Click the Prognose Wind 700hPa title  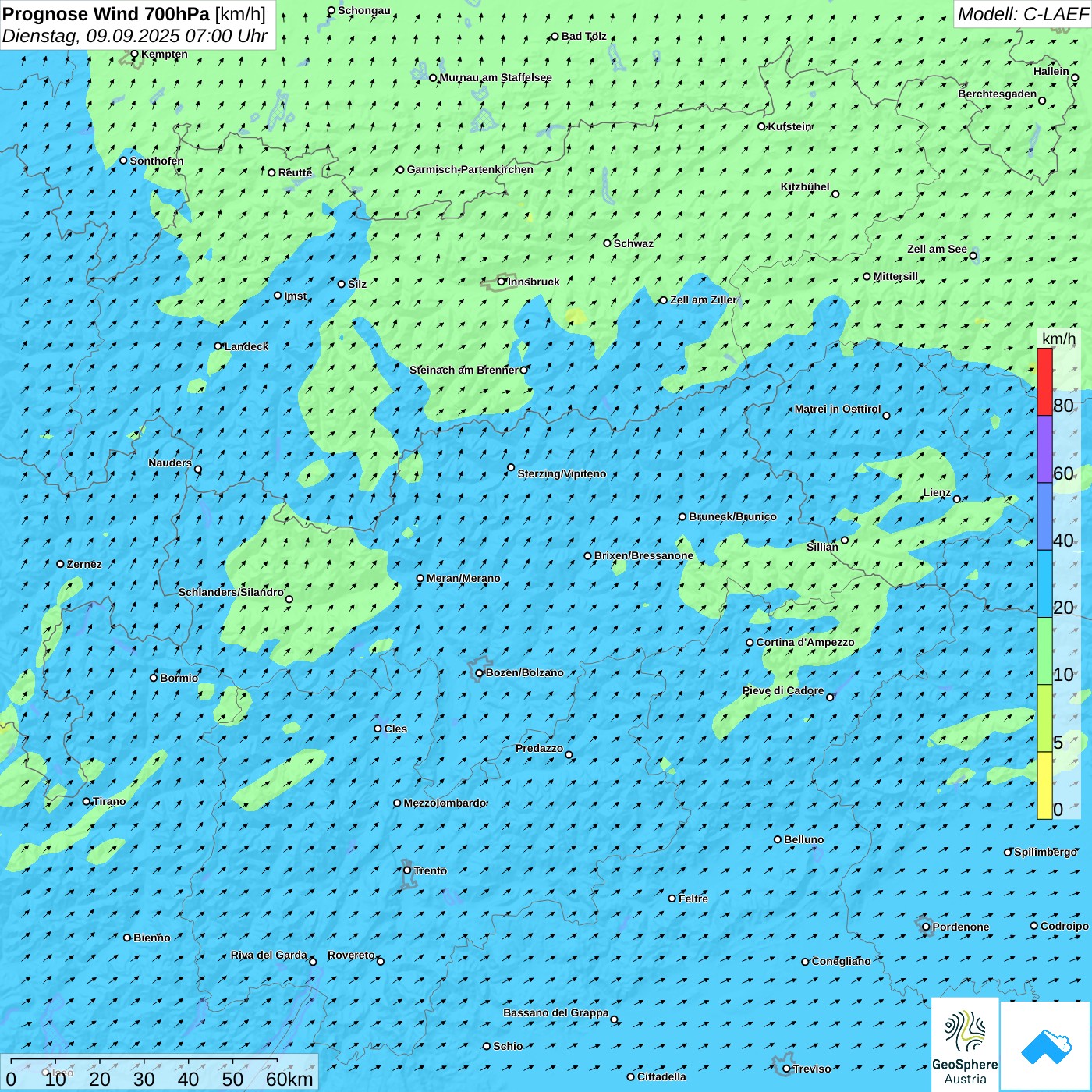coord(107,14)
